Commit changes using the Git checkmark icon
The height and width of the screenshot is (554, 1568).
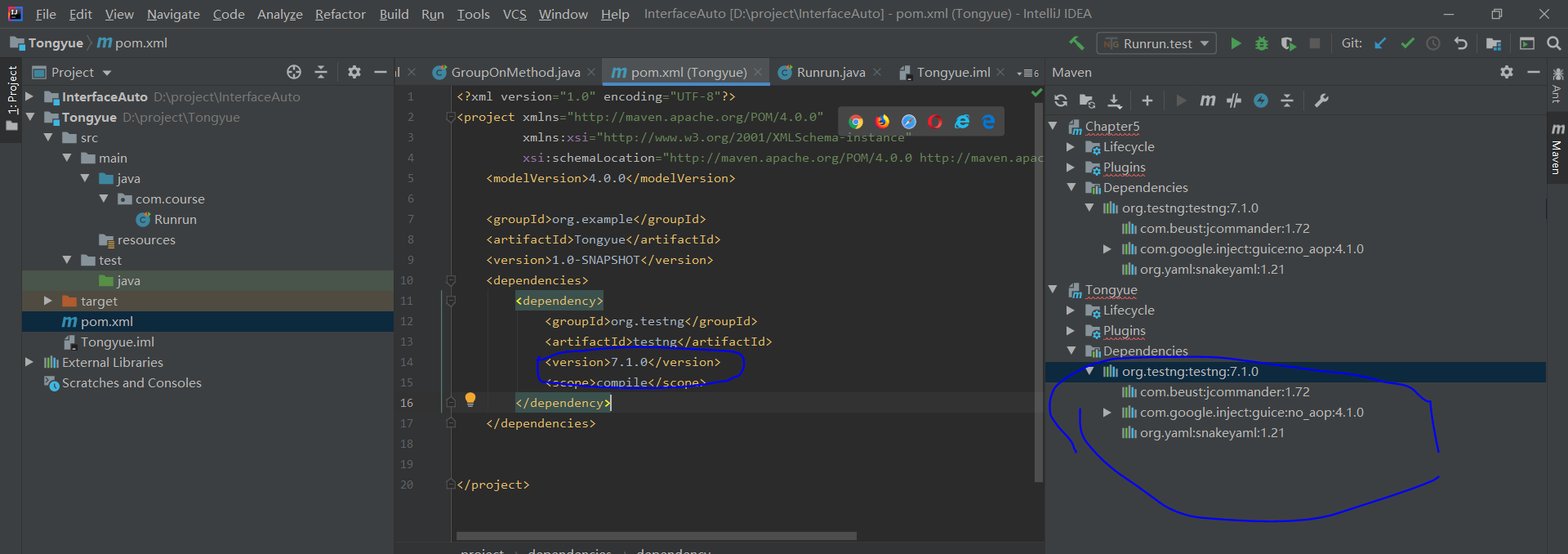1407,43
